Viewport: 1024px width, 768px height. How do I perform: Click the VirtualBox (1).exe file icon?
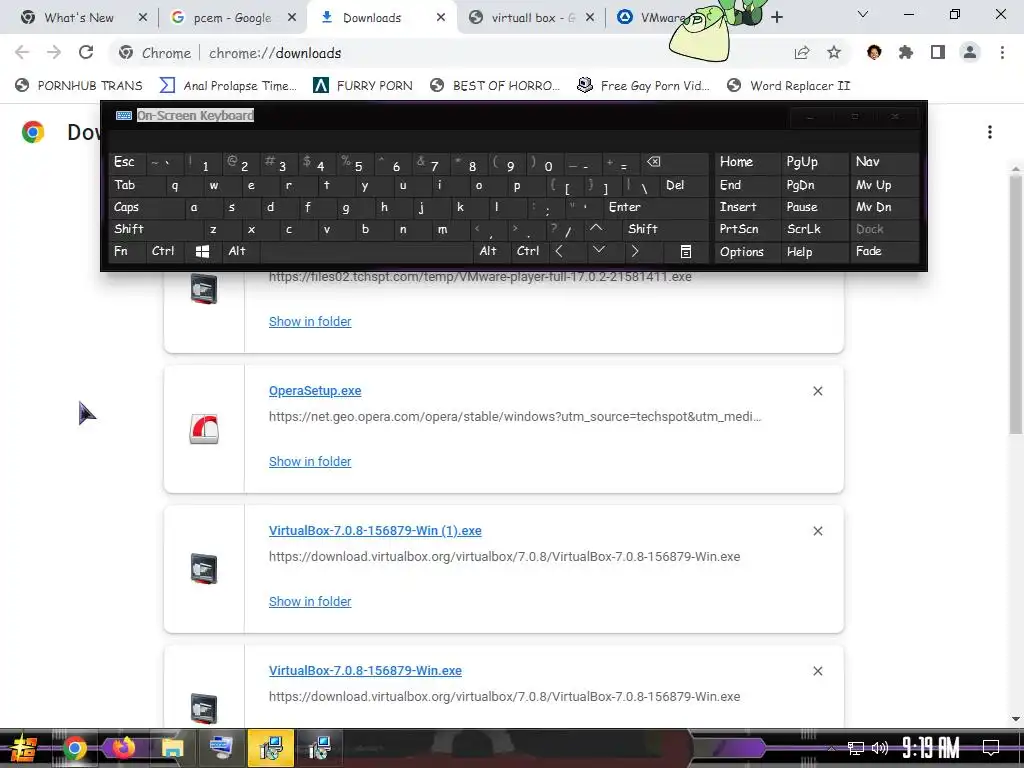(204, 569)
